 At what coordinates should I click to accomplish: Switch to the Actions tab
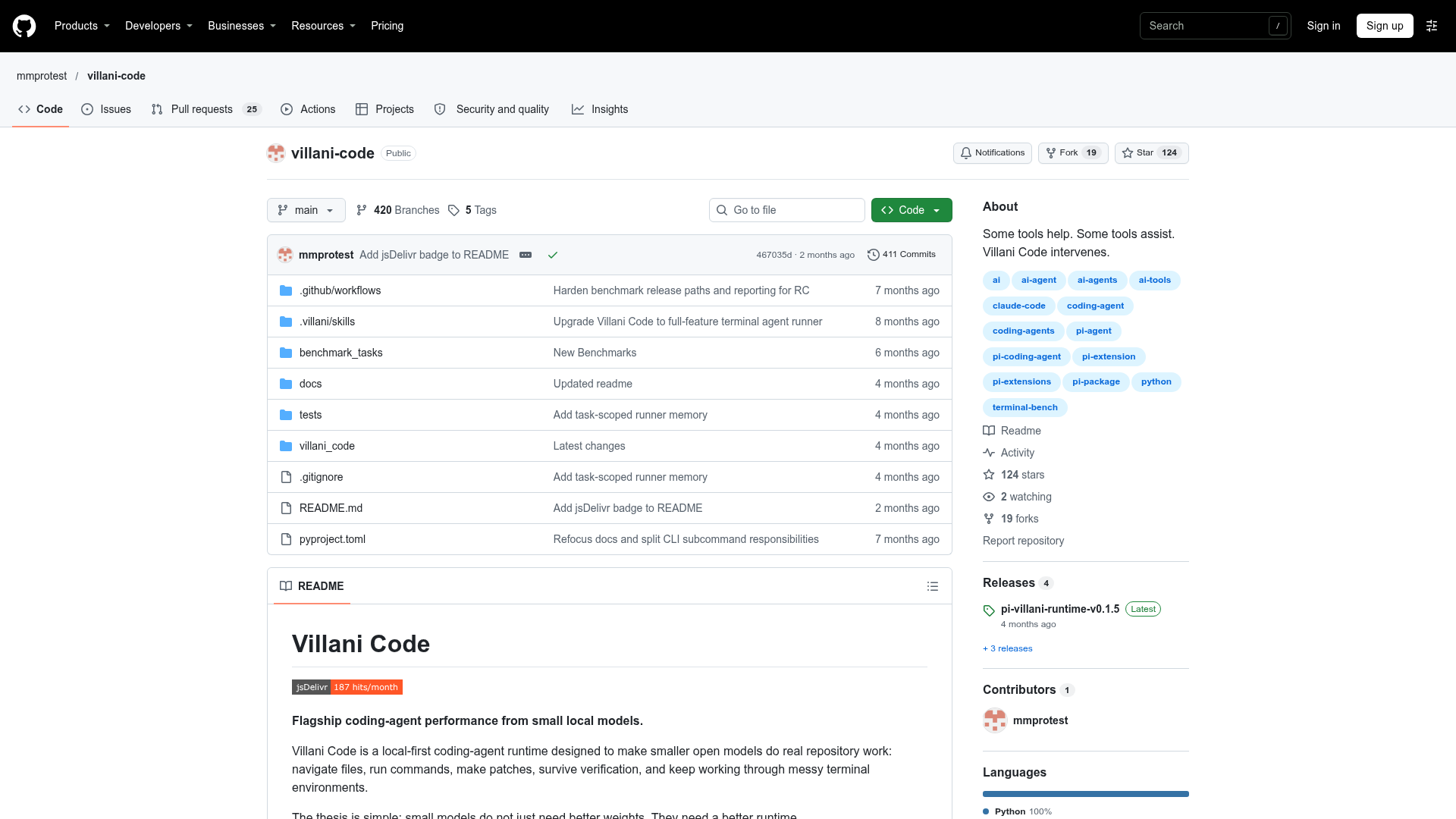tap(308, 109)
